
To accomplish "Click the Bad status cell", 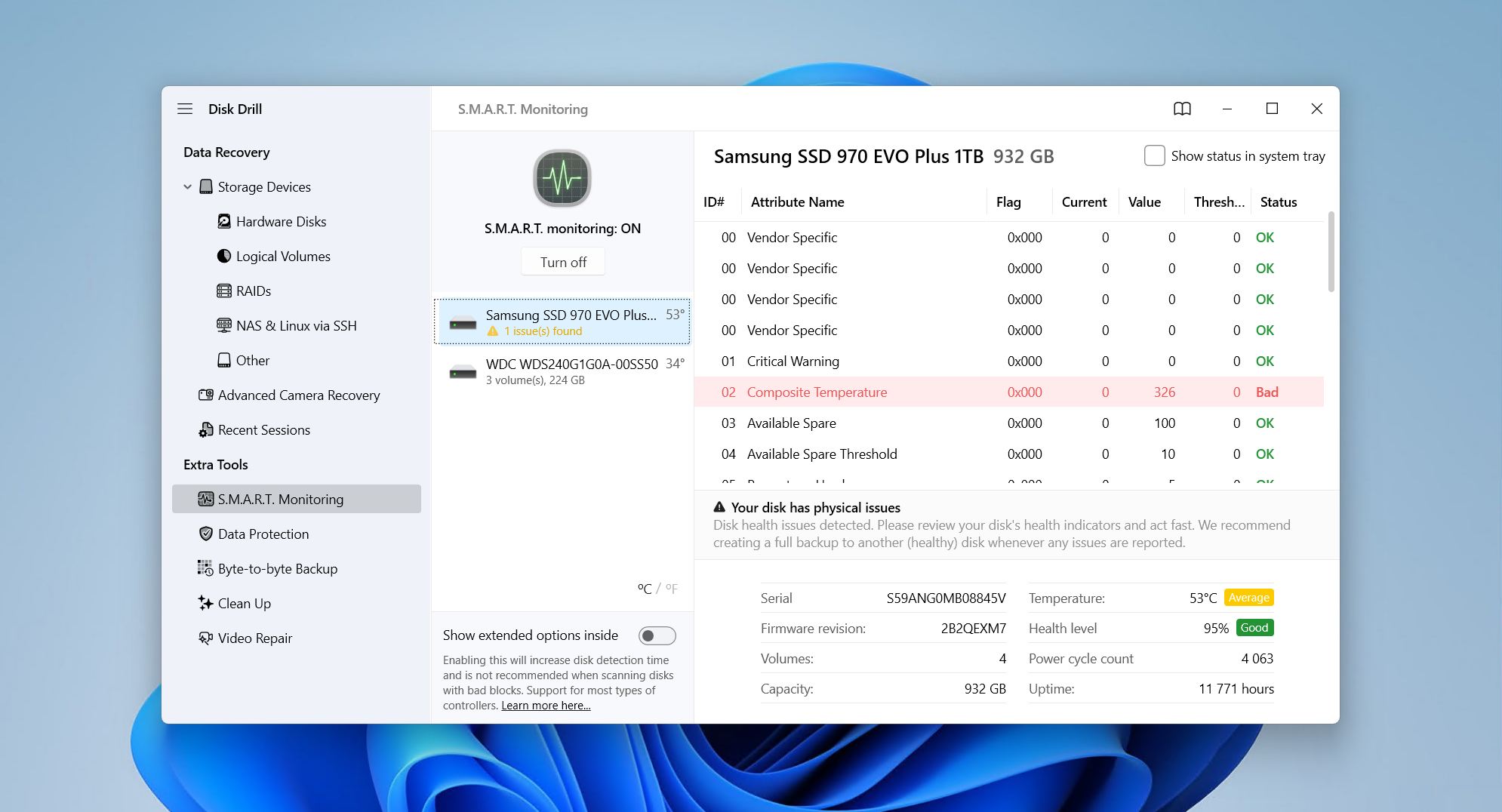I will pos(1267,392).
